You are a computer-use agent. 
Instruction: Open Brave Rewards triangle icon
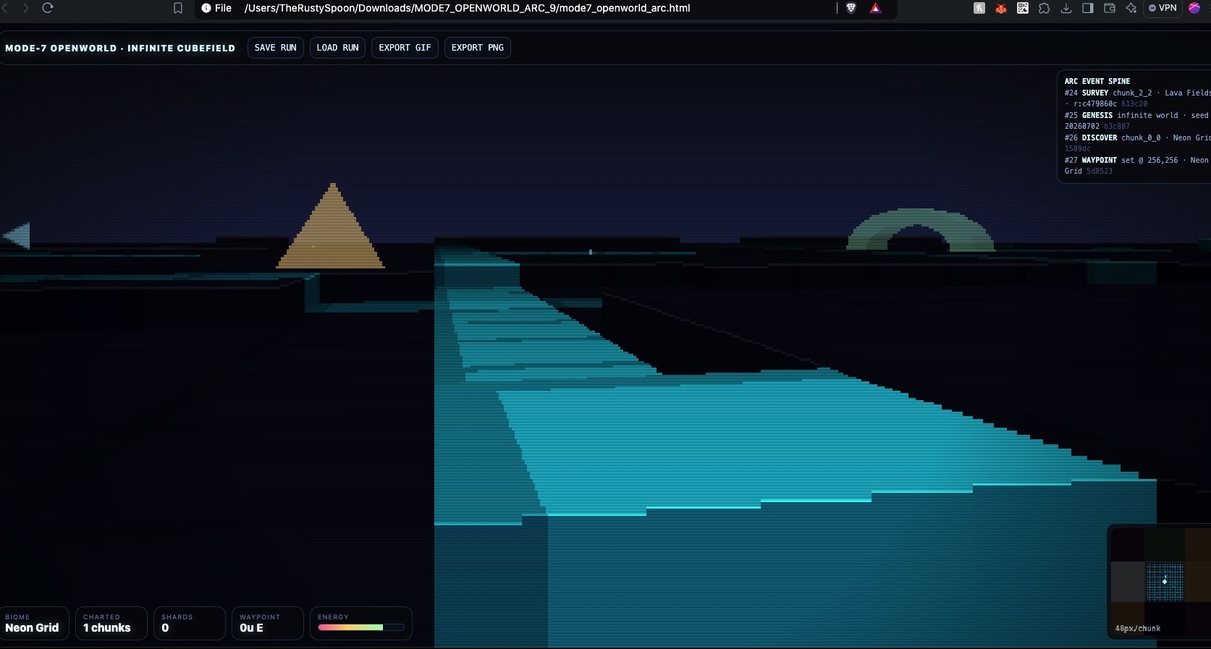[875, 8]
